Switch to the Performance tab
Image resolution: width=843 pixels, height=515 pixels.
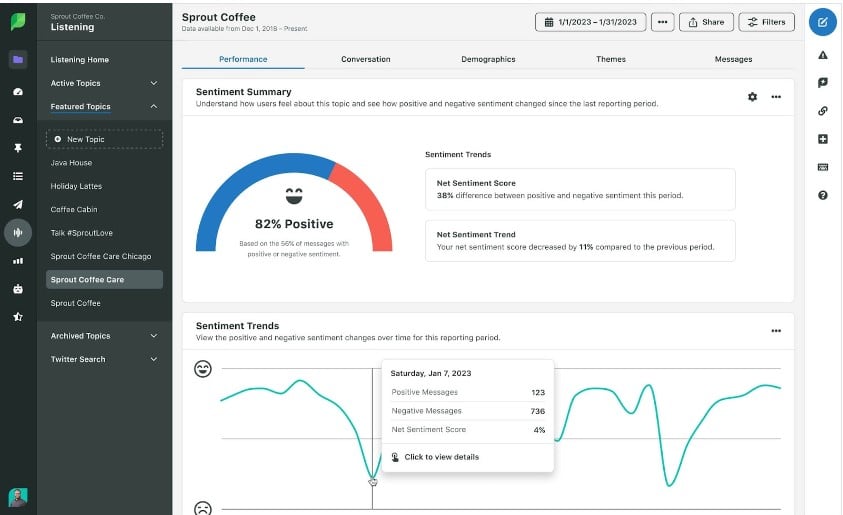click(243, 59)
